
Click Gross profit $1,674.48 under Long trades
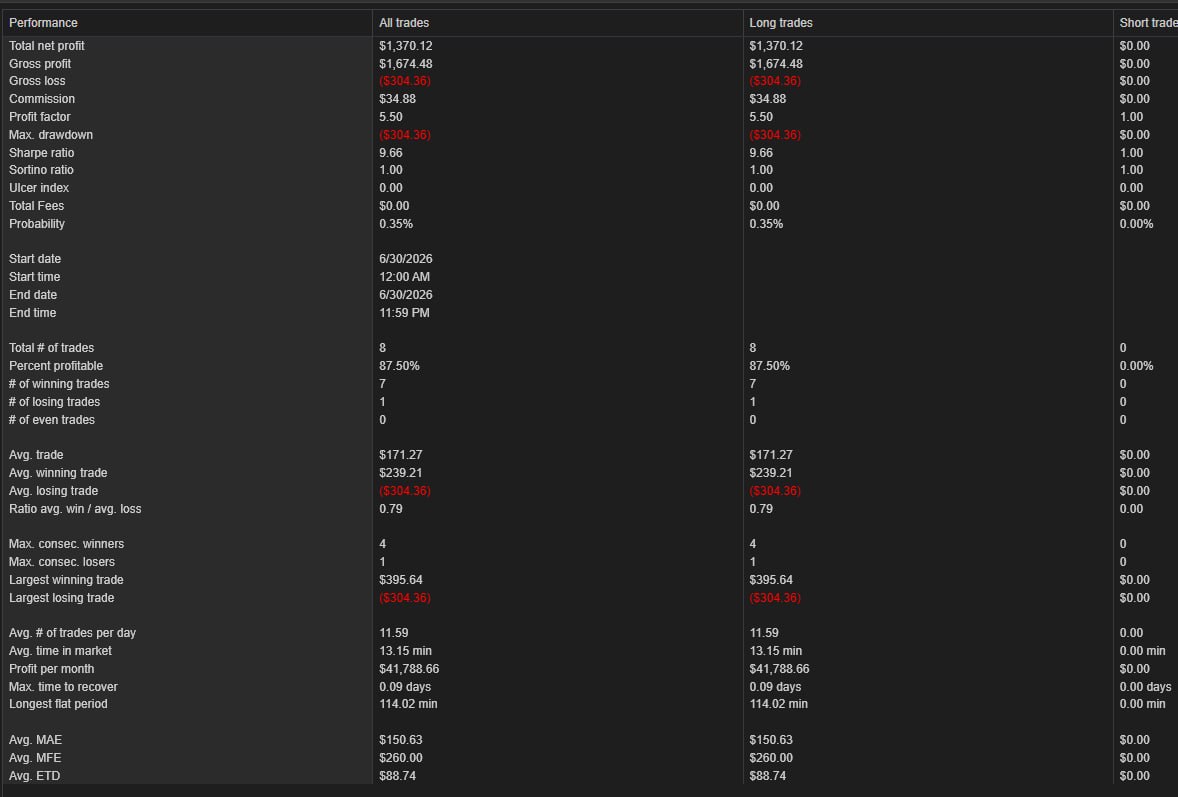click(776, 64)
